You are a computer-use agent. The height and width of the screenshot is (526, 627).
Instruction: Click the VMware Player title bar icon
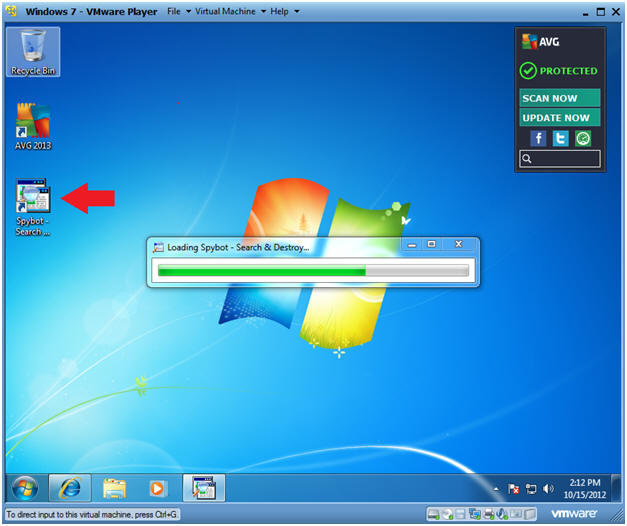12,11
